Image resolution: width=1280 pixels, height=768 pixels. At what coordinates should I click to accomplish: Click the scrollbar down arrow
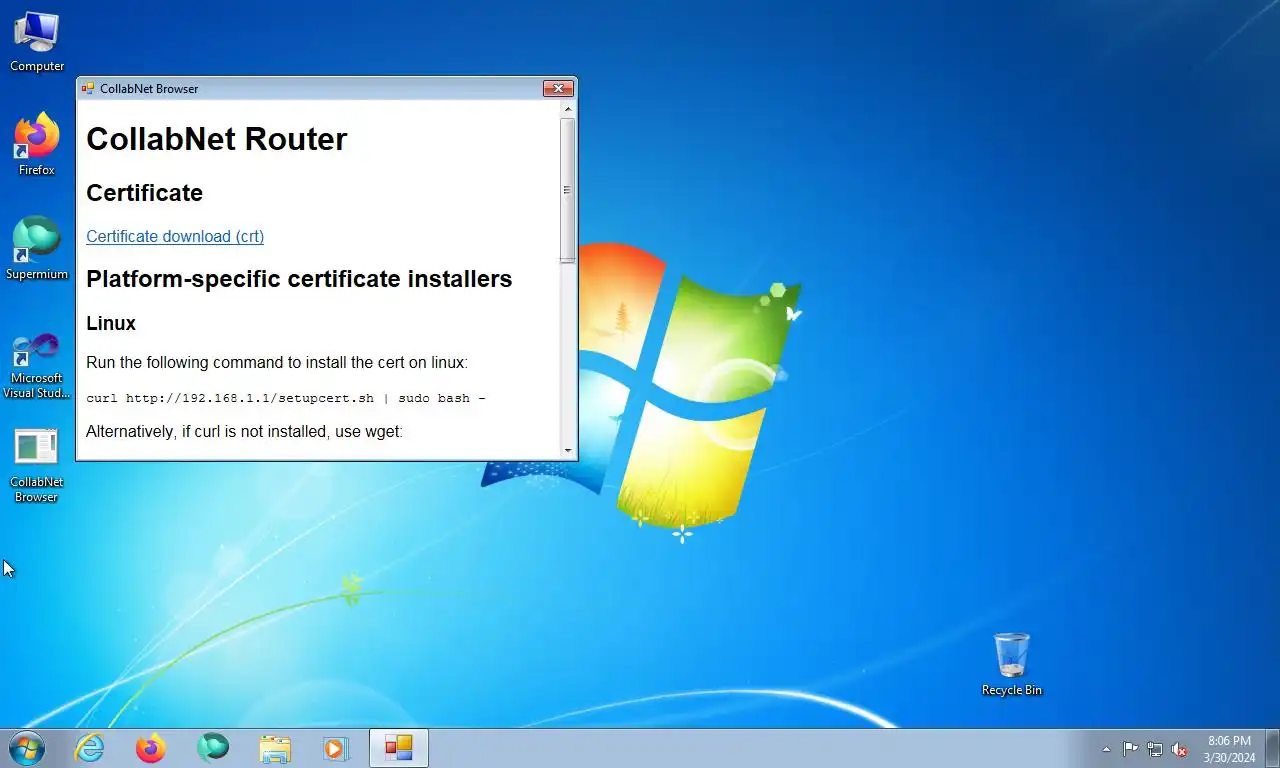568,451
